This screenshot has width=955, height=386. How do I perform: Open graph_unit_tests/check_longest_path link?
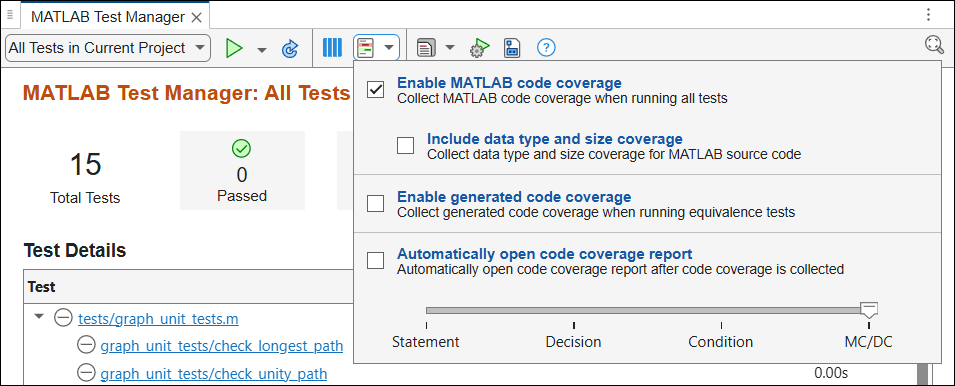tap(222, 346)
